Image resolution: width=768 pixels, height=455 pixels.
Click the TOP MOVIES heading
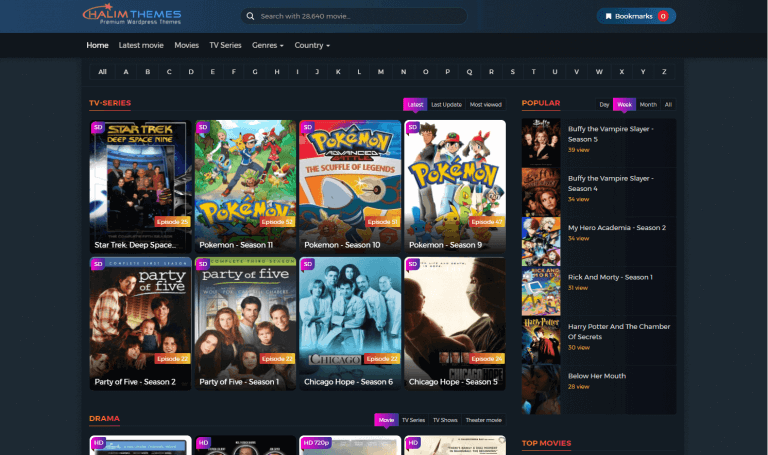[x=546, y=443]
